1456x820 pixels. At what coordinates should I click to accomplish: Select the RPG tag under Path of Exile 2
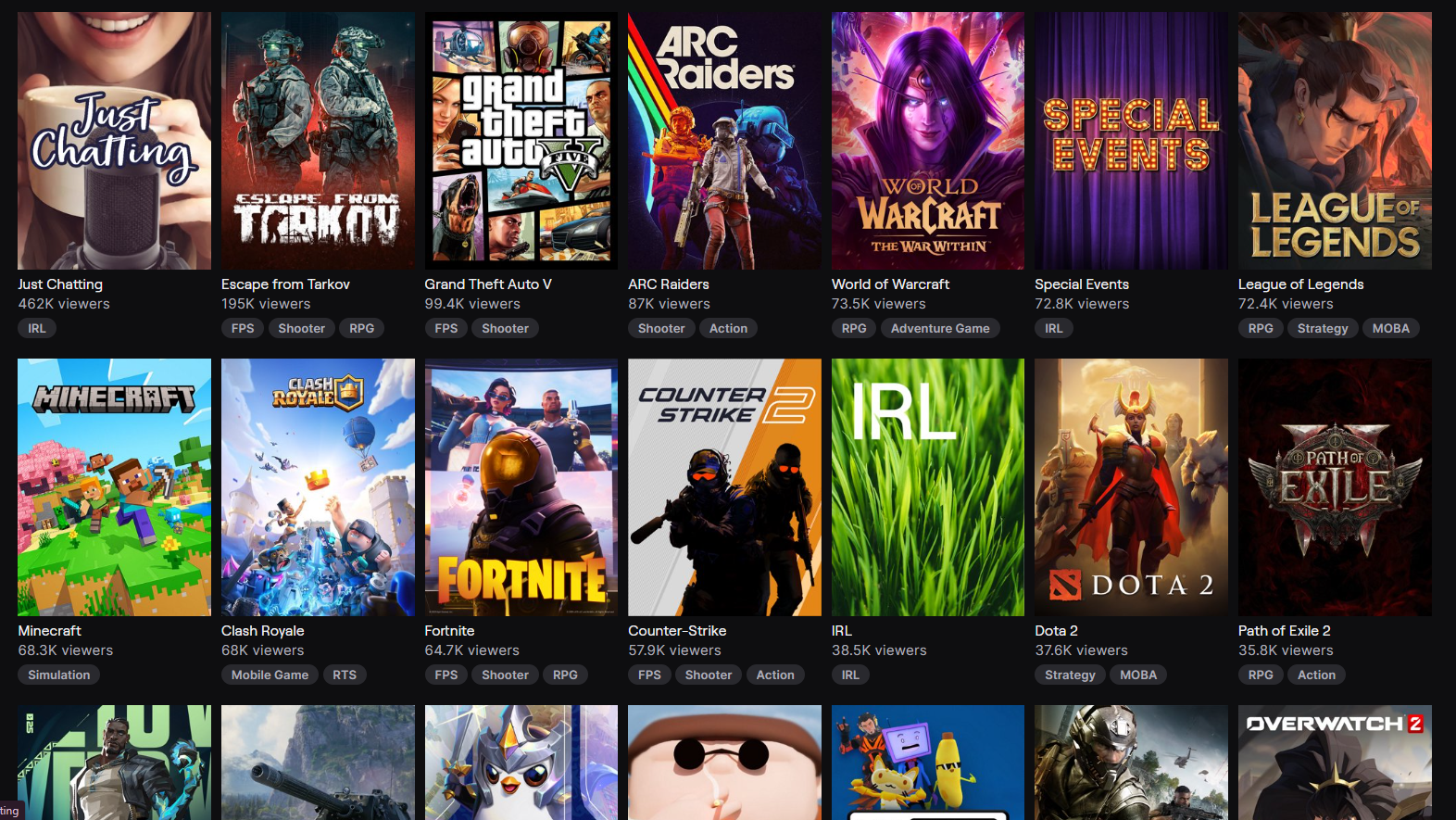[1261, 675]
